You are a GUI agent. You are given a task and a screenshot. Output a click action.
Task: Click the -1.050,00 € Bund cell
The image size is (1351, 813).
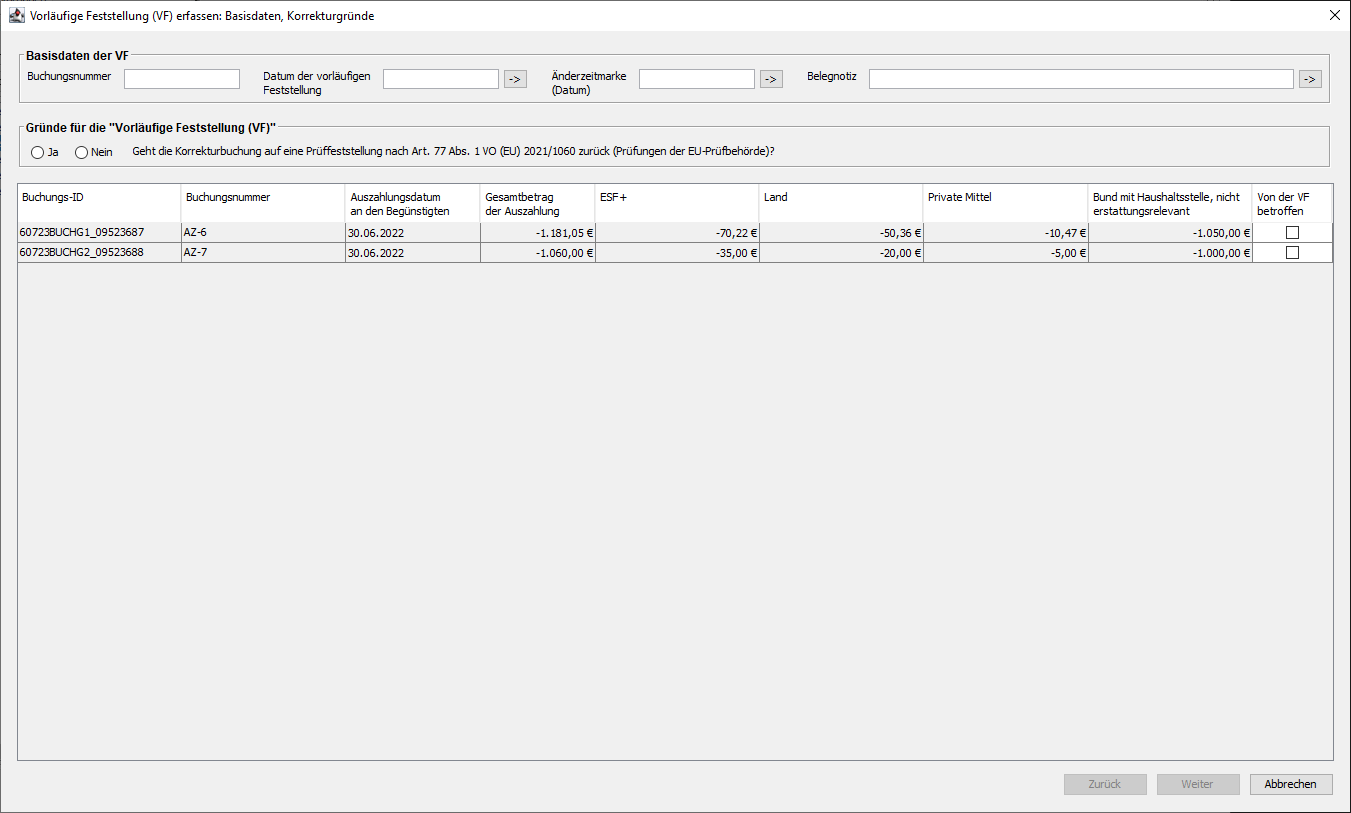click(1170, 233)
